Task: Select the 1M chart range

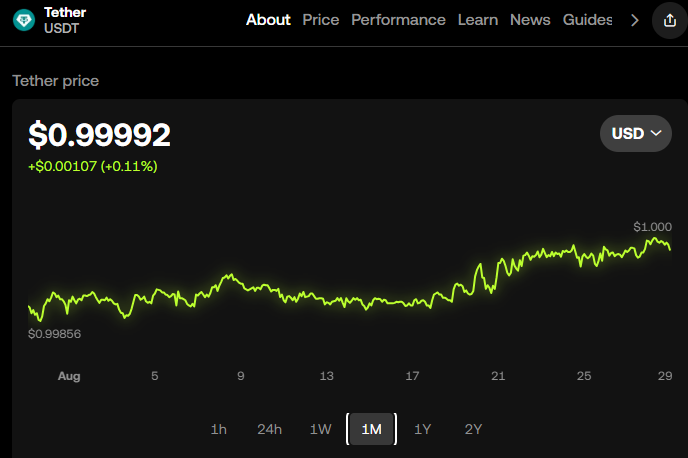Action: (x=372, y=429)
